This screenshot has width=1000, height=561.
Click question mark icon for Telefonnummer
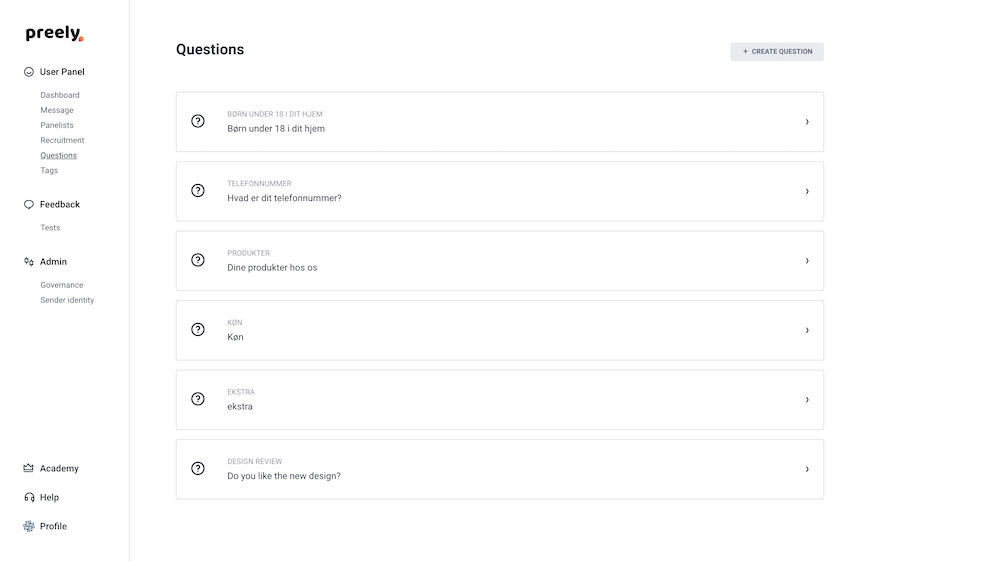tap(198, 191)
